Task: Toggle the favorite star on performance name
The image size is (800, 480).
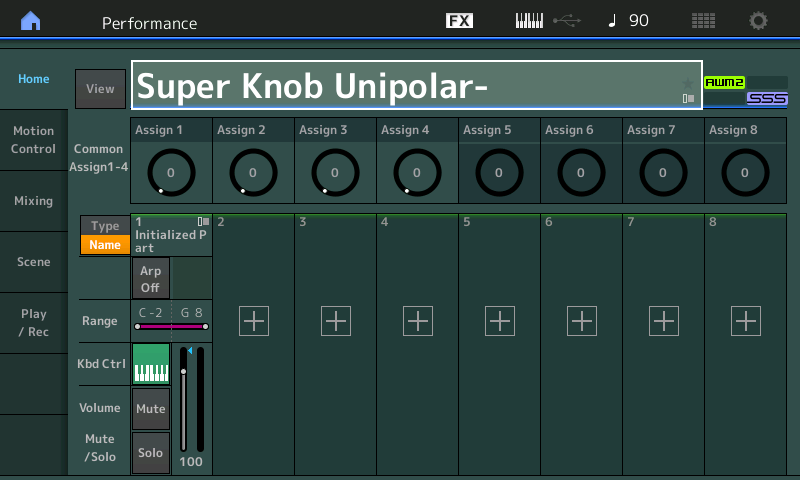Action: (x=688, y=83)
